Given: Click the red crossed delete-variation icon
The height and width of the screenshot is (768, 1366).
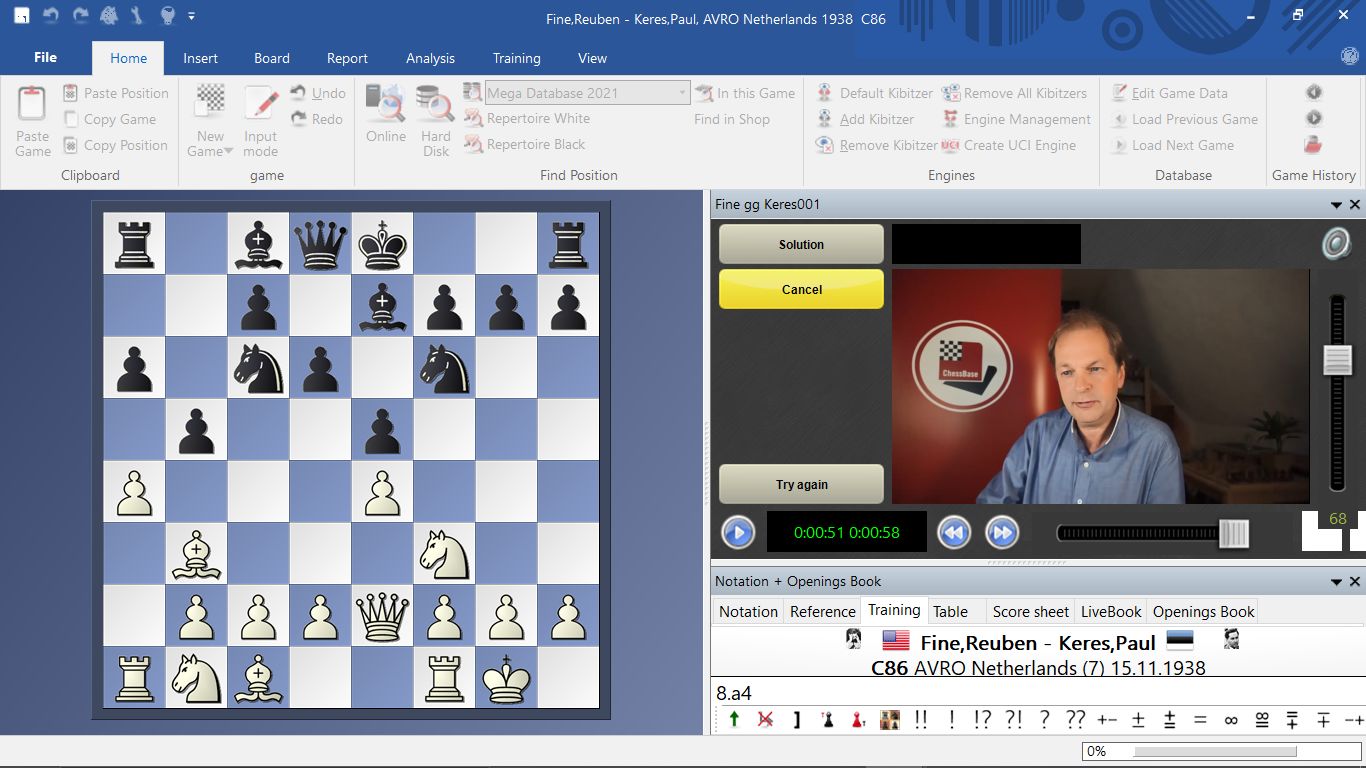Looking at the screenshot, I should (x=766, y=719).
